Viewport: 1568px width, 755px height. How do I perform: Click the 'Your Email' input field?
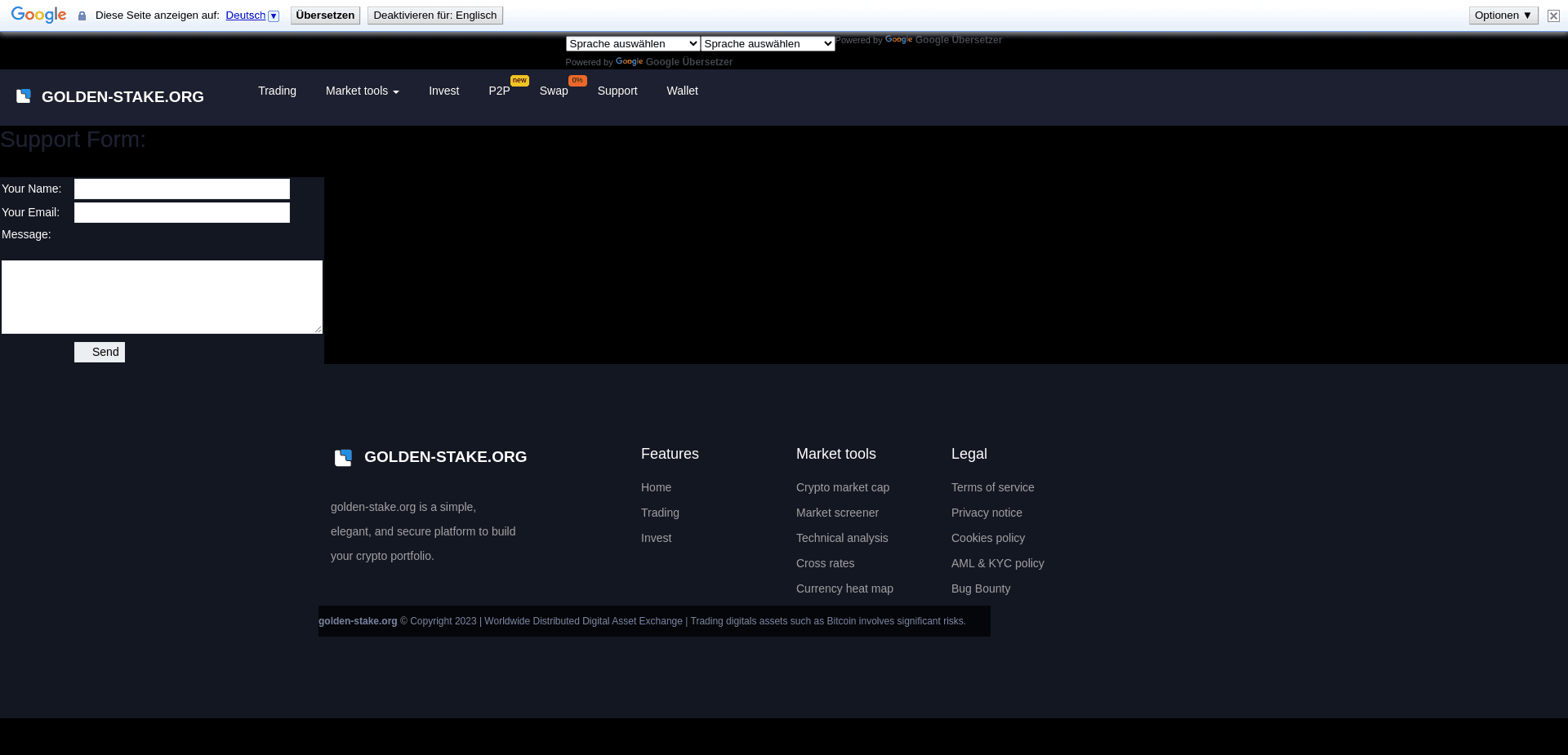[181, 212]
